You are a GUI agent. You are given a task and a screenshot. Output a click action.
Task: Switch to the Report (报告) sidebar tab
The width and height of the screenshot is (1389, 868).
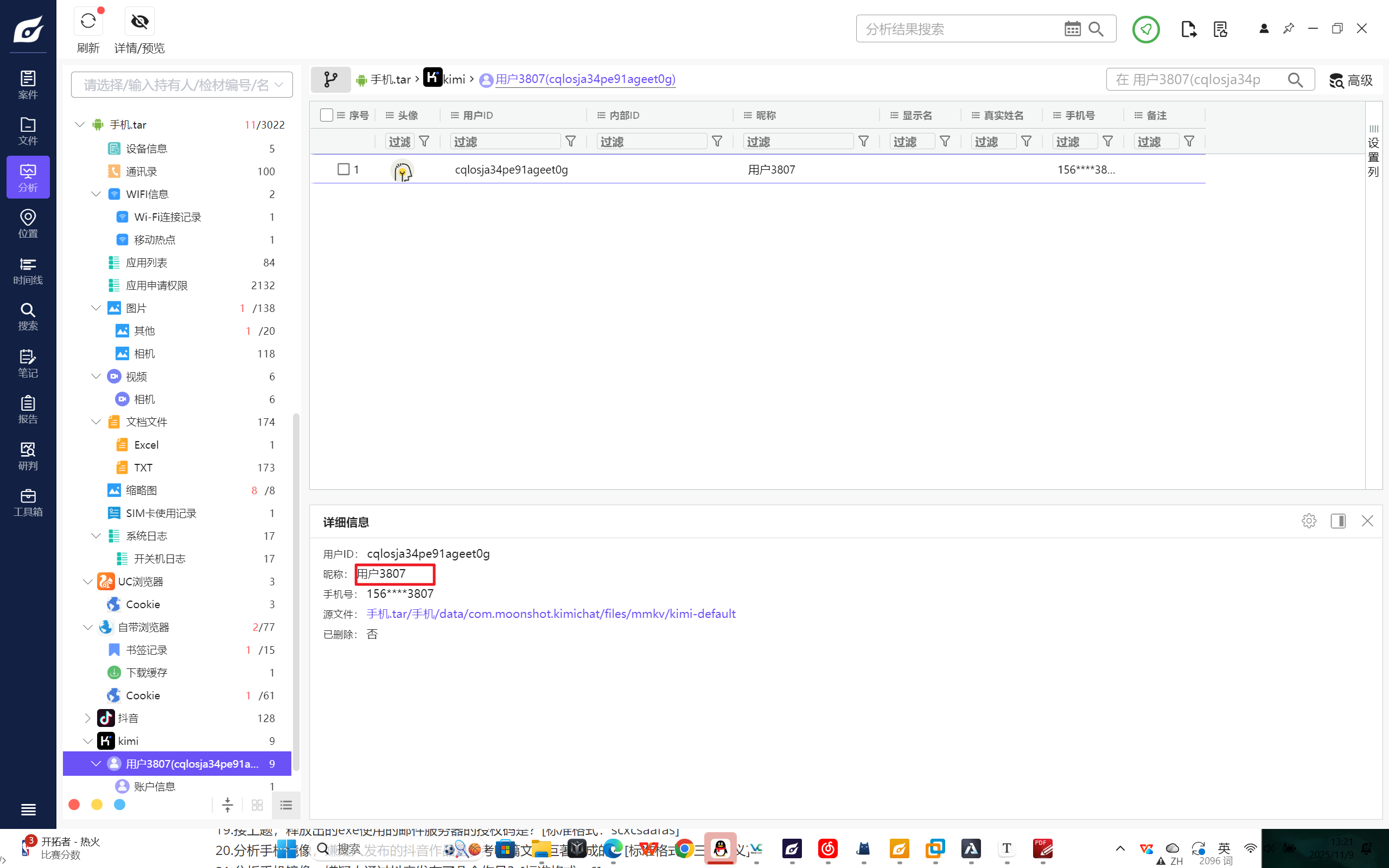pyautogui.click(x=28, y=409)
